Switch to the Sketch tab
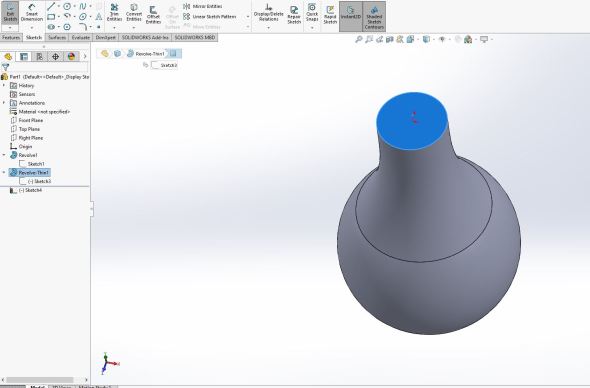 click(34, 38)
